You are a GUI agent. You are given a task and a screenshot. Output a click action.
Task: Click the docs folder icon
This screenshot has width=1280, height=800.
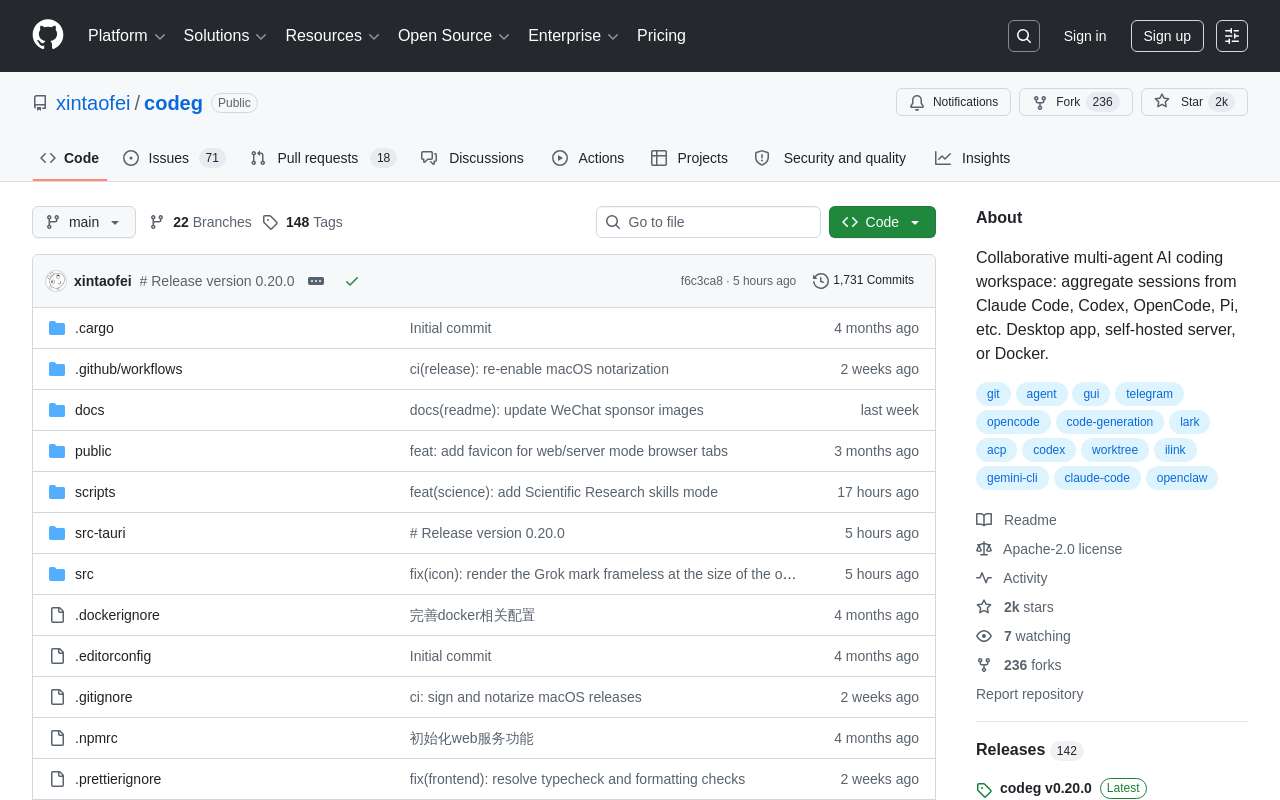pos(57,410)
